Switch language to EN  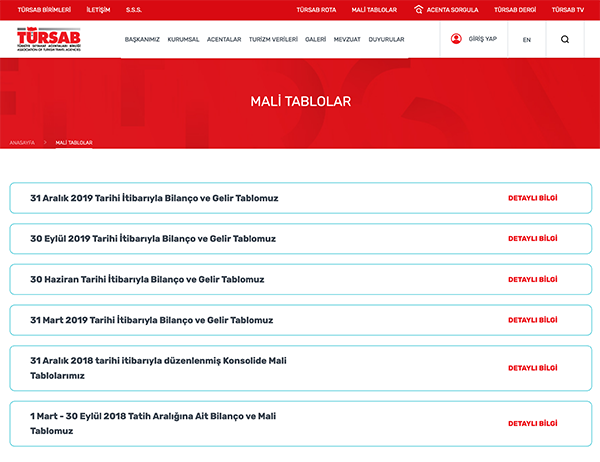(526, 39)
